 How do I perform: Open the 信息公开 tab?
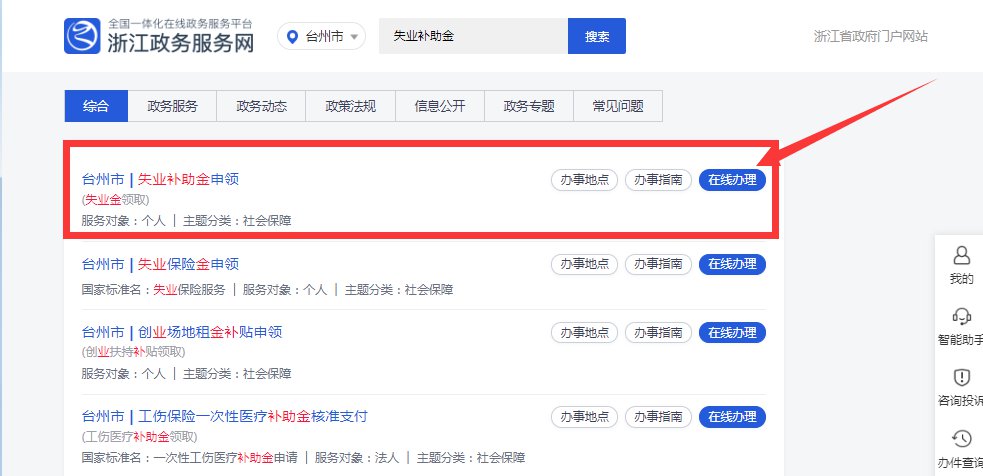click(x=440, y=106)
